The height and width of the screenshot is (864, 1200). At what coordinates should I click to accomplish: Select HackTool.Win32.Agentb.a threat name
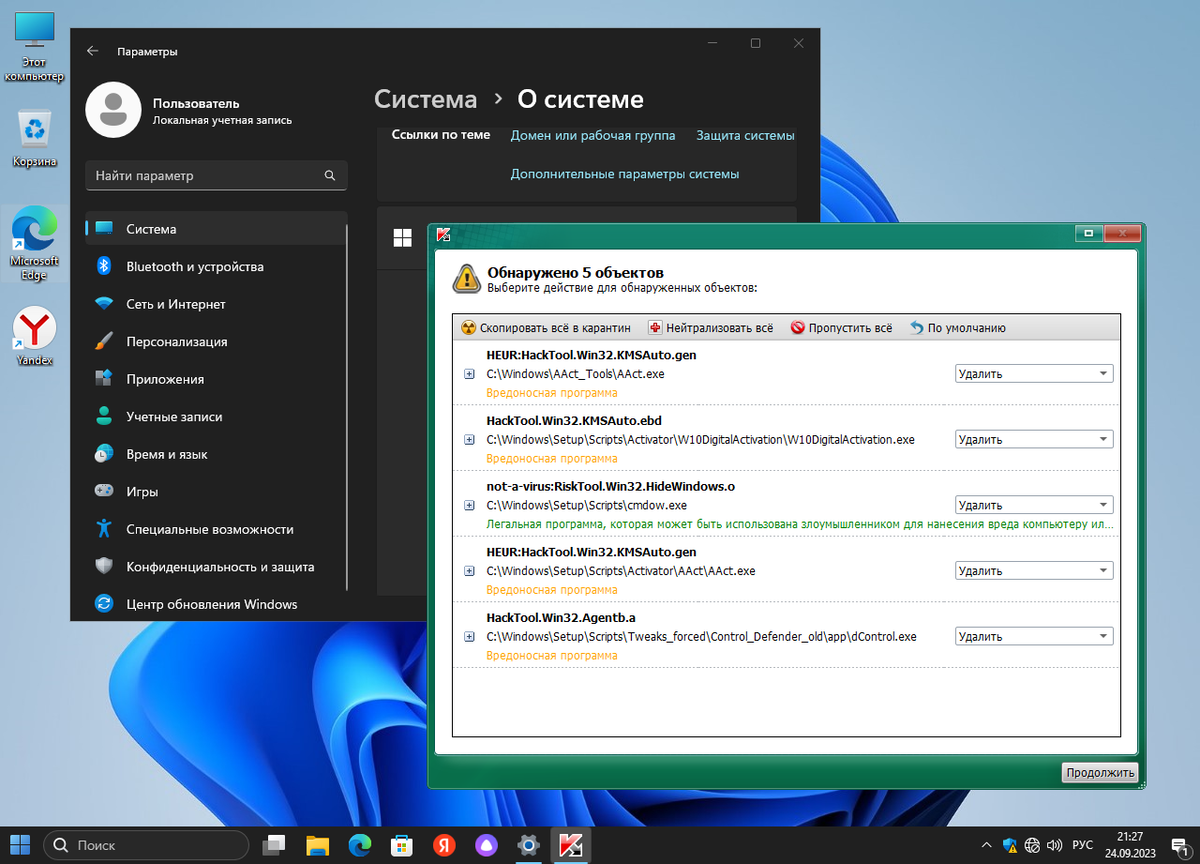click(561, 617)
